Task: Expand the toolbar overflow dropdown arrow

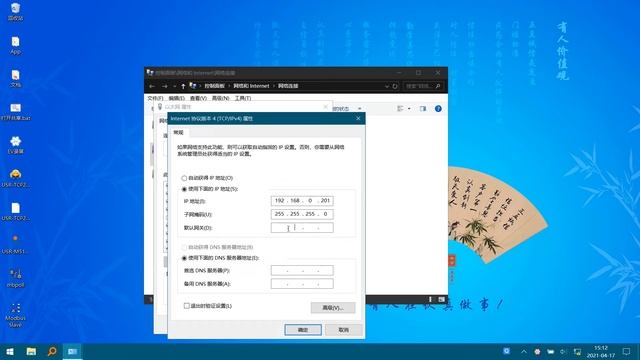Action: coord(360,109)
